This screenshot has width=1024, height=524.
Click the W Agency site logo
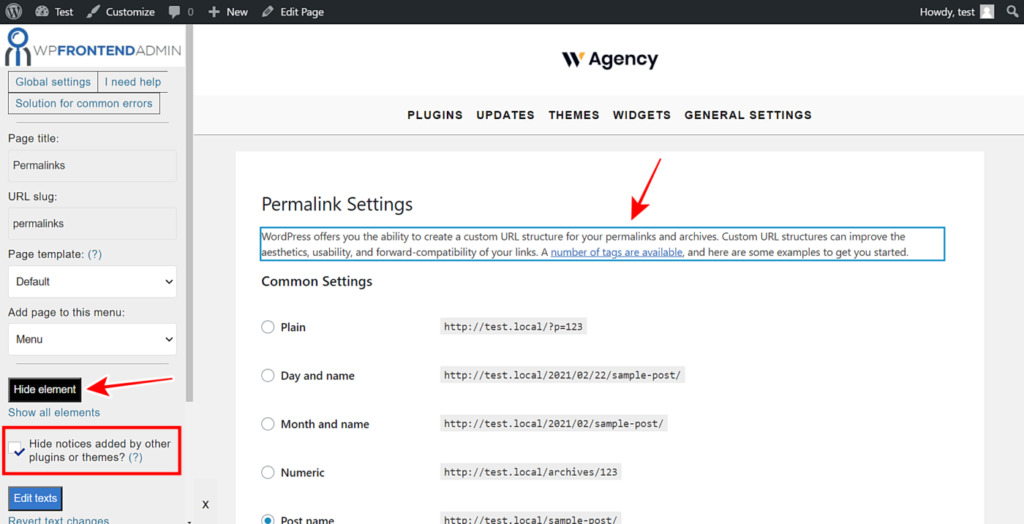(x=609, y=59)
